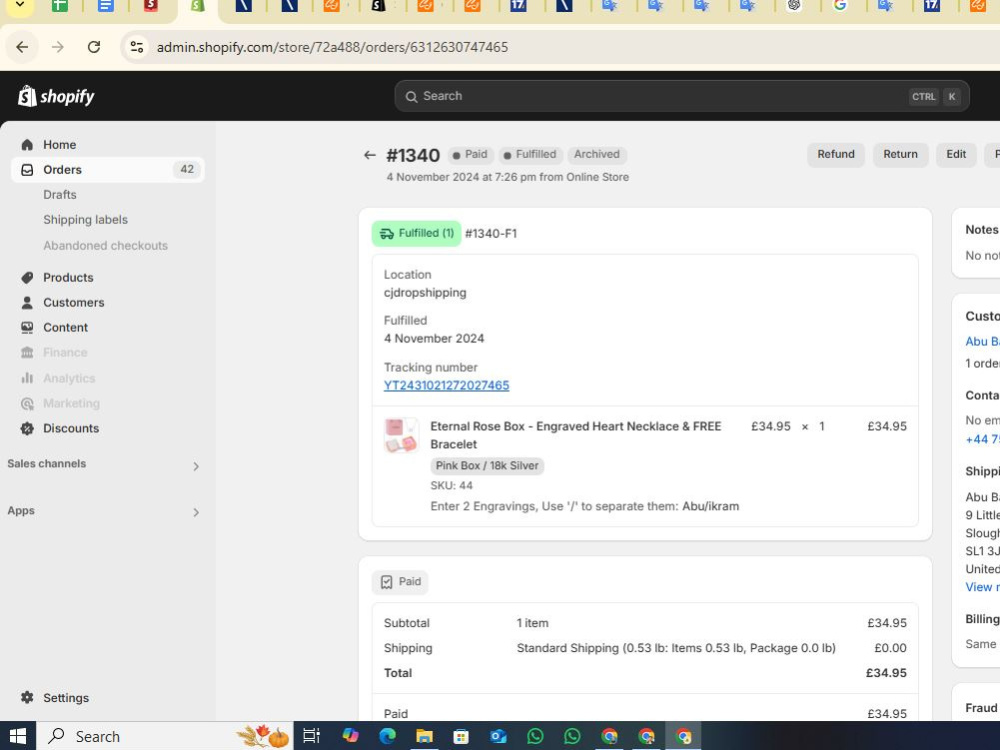Open Task View on the taskbar
The width and height of the screenshot is (1000, 750).
click(x=311, y=737)
